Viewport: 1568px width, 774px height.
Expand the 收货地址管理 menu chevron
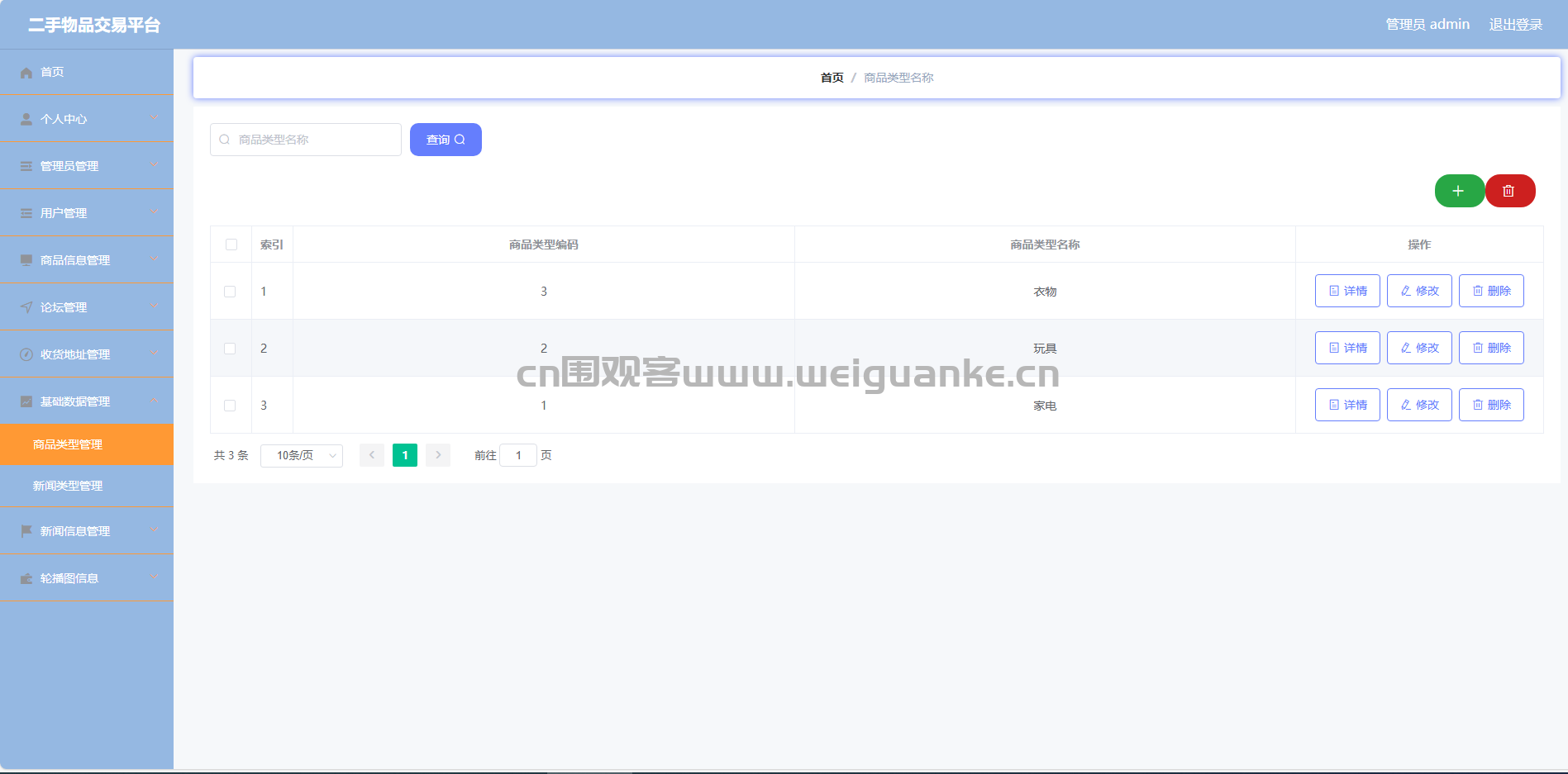pyautogui.click(x=154, y=354)
